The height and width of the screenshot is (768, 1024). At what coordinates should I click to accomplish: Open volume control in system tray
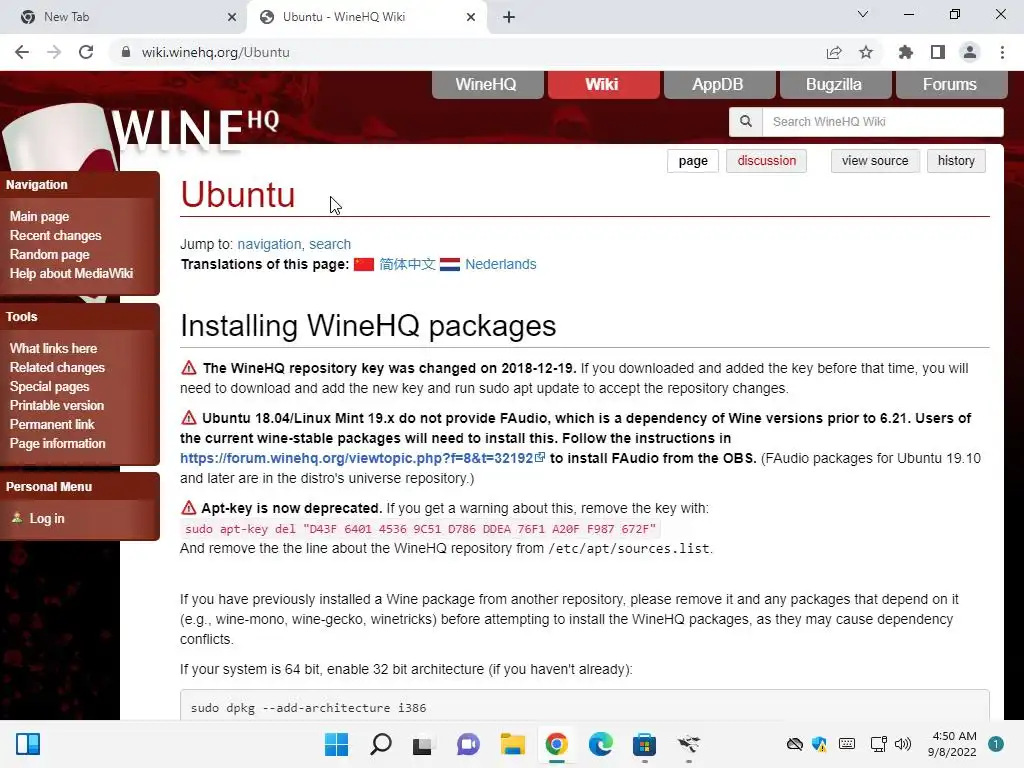click(x=903, y=744)
